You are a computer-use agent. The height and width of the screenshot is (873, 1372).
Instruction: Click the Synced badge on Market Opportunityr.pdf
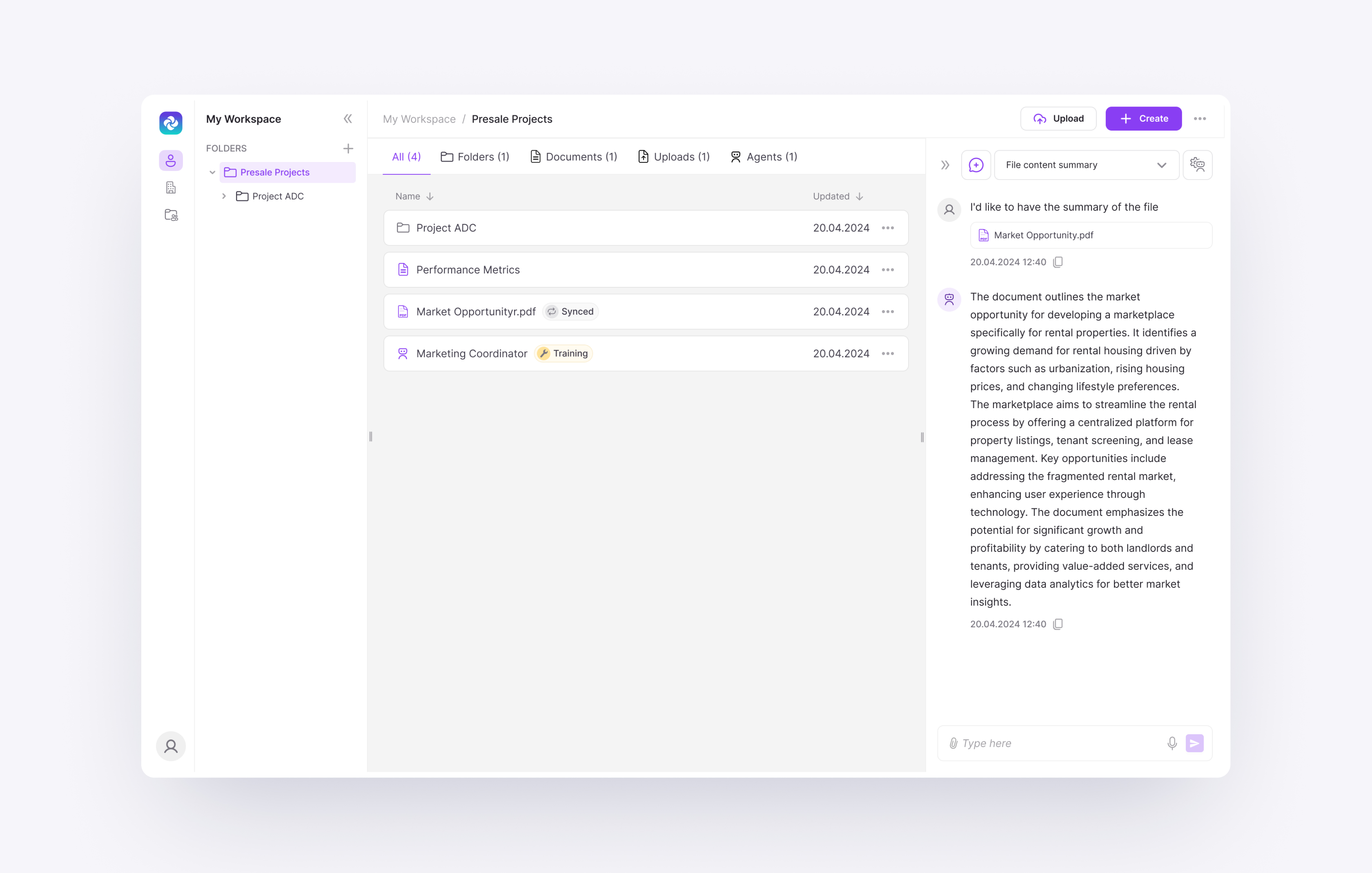tap(570, 311)
